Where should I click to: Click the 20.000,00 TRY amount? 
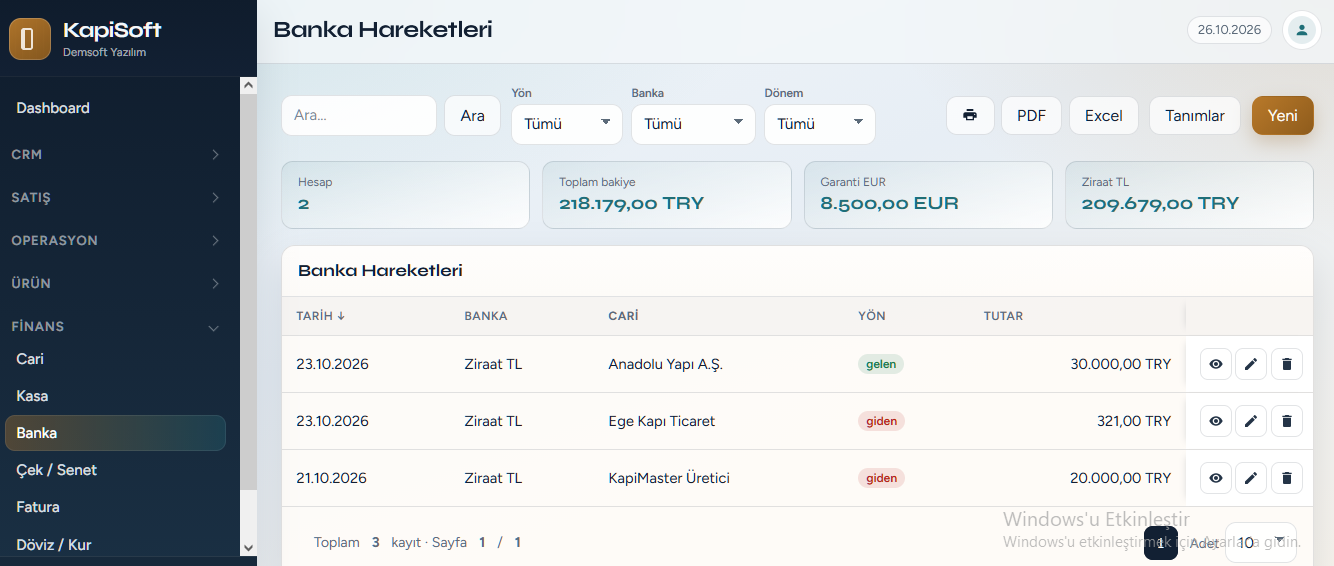[1120, 478]
